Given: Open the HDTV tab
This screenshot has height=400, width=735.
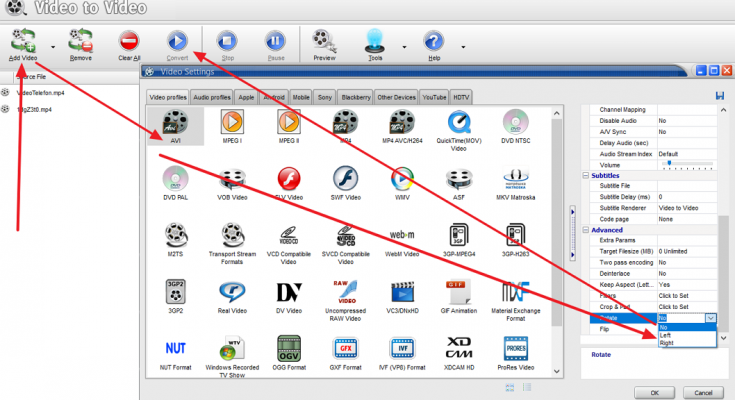Looking at the screenshot, I should [x=461, y=97].
